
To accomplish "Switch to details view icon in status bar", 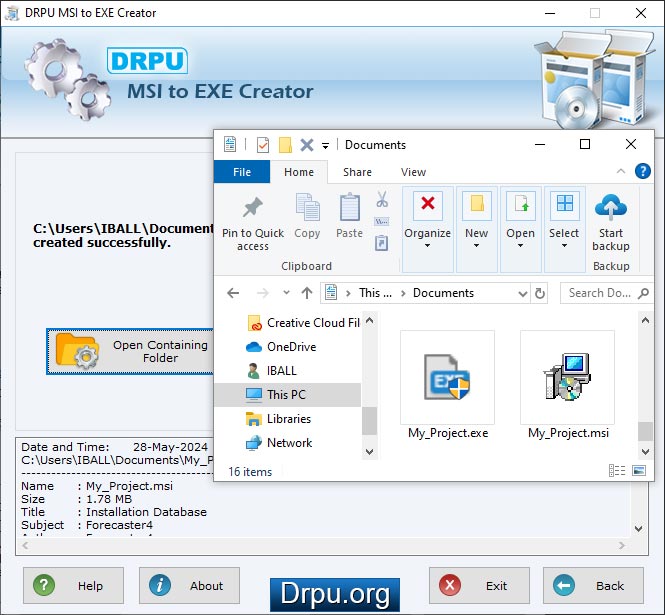I will pyautogui.click(x=617, y=470).
